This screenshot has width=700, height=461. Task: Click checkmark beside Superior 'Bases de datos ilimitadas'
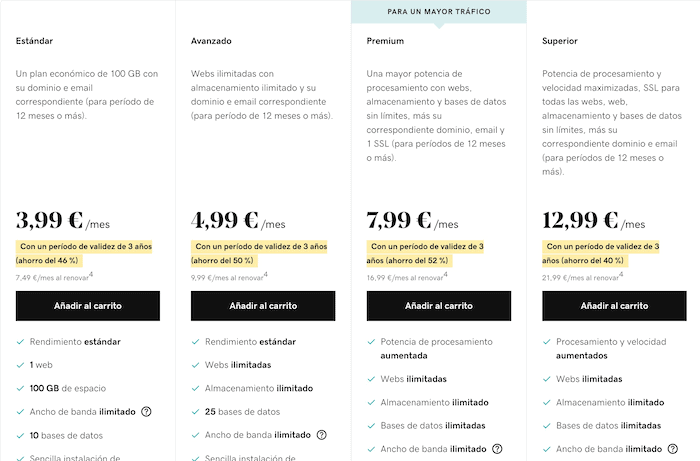(546, 426)
